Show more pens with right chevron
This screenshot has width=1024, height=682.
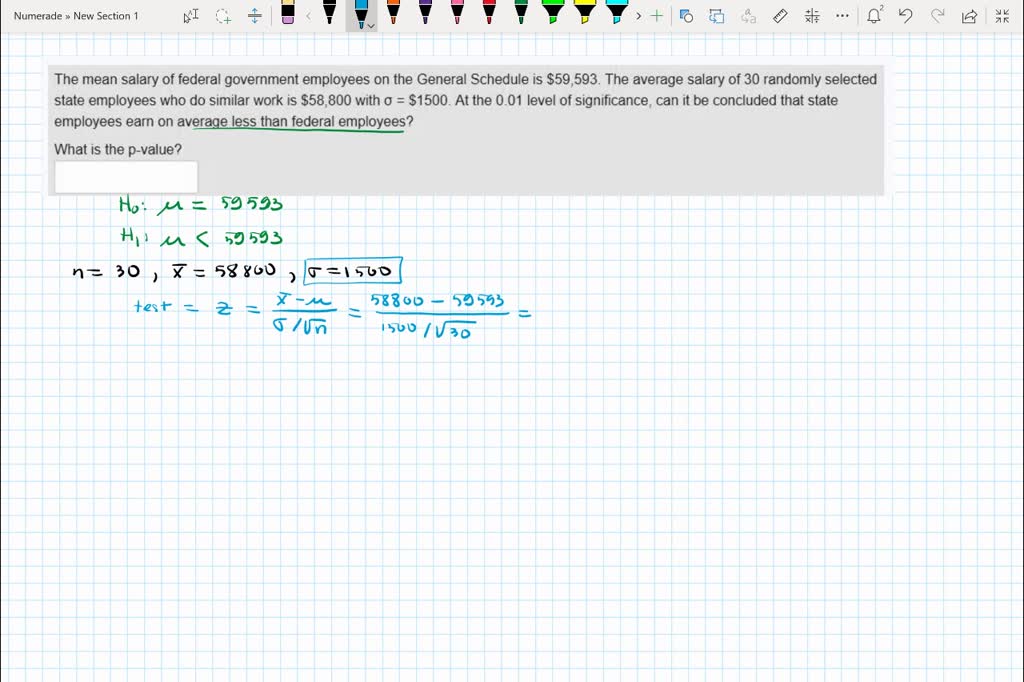(x=638, y=16)
